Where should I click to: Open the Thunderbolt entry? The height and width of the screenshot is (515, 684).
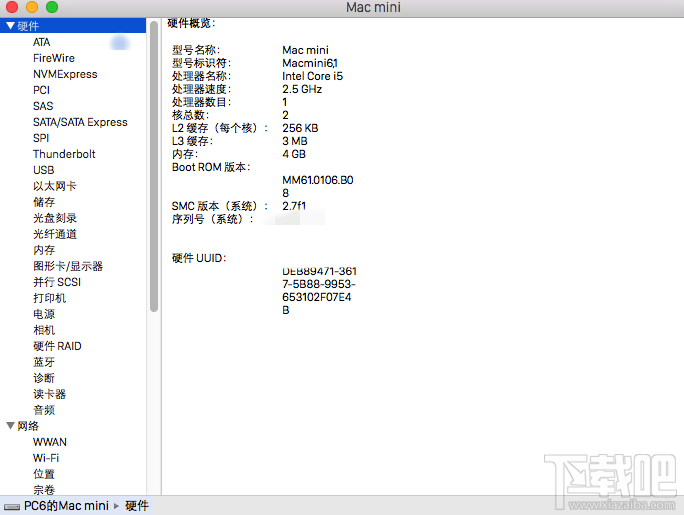click(x=64, y=154)
